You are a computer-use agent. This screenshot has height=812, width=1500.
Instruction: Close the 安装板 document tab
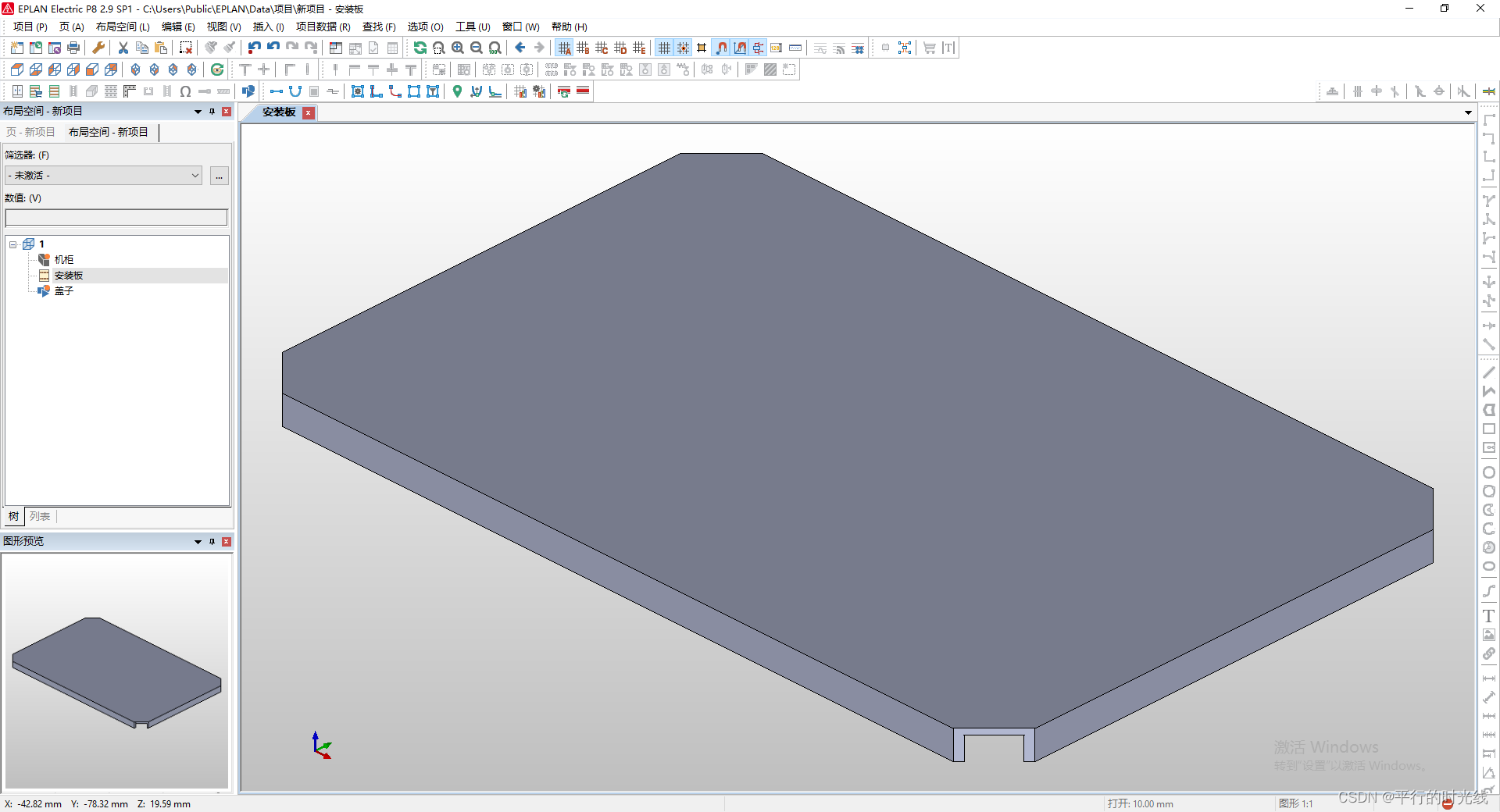click(309, 112)
